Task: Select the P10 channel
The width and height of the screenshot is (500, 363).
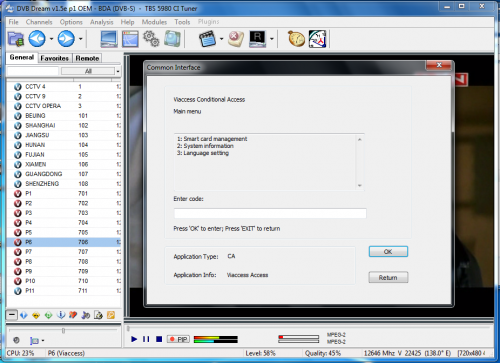Action: (64, 281)
